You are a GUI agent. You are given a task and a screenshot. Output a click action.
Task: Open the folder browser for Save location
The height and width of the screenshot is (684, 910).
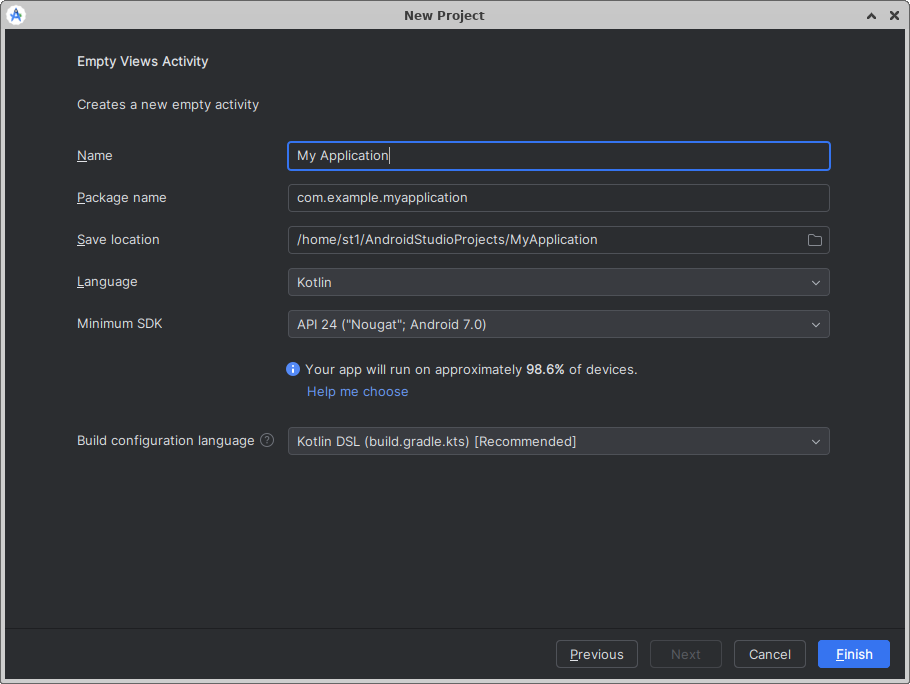point(814,240)
